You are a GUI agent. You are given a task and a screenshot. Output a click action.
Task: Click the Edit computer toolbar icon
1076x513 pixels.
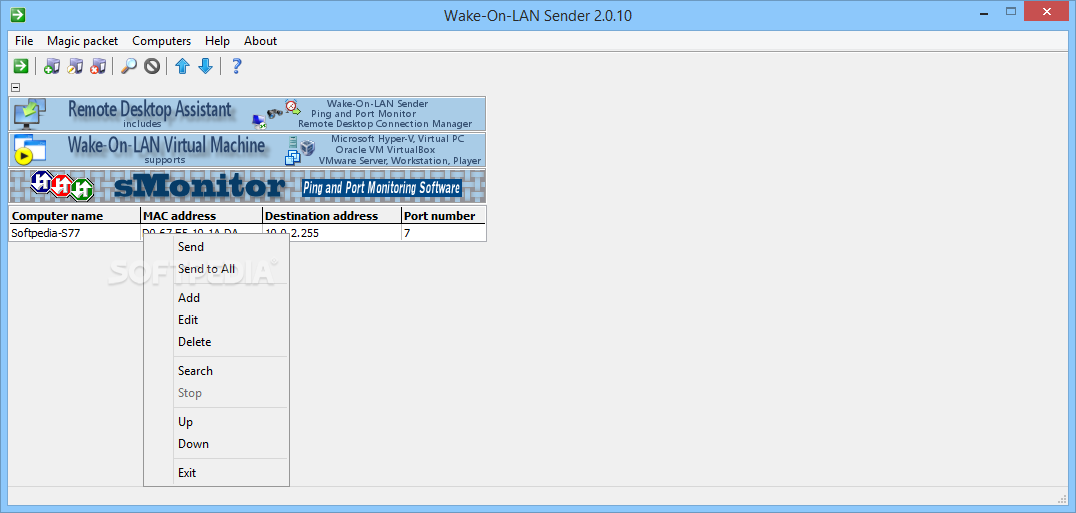pyautogui.click(x=75, y=66)
